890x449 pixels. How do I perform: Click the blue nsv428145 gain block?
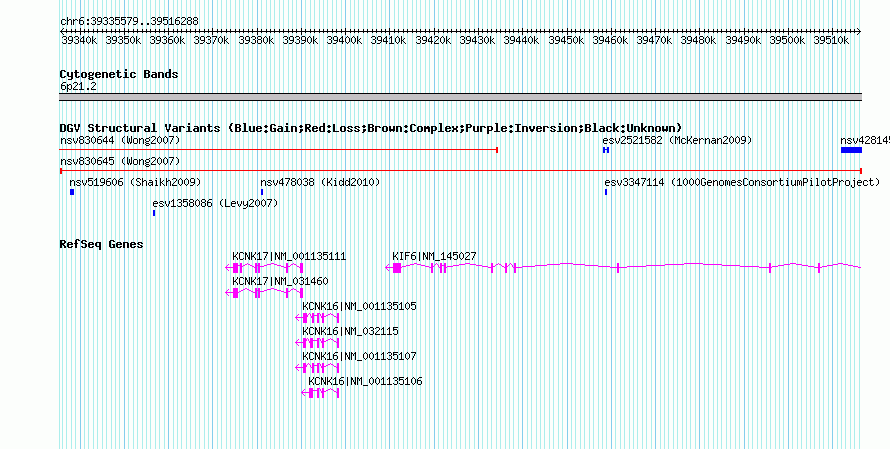[851, 150]
